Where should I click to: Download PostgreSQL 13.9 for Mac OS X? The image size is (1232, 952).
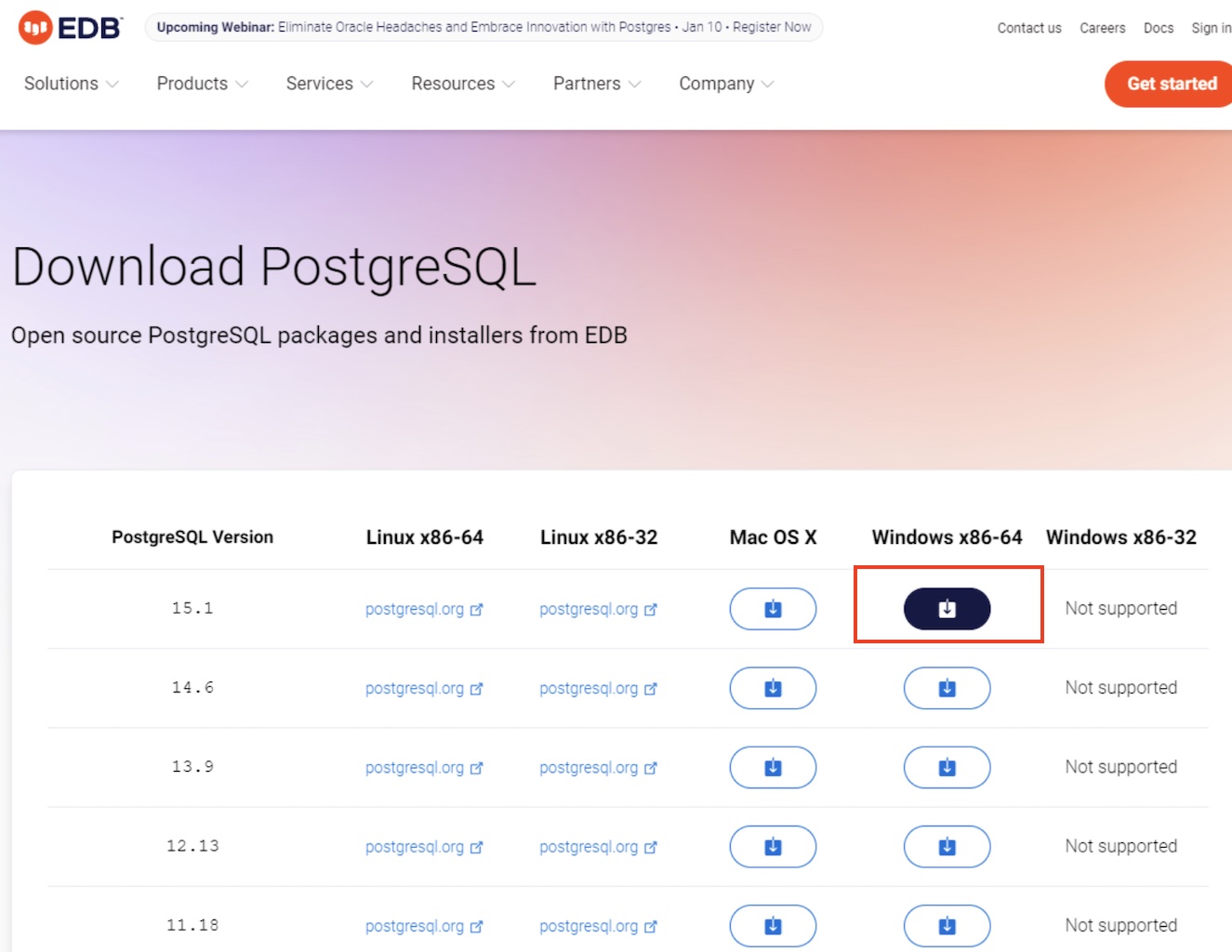773,767
